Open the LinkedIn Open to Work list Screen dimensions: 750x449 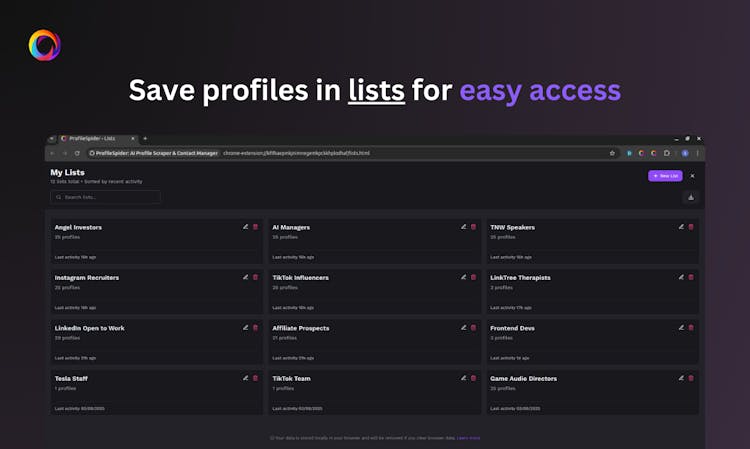click(x=92, y=328)
